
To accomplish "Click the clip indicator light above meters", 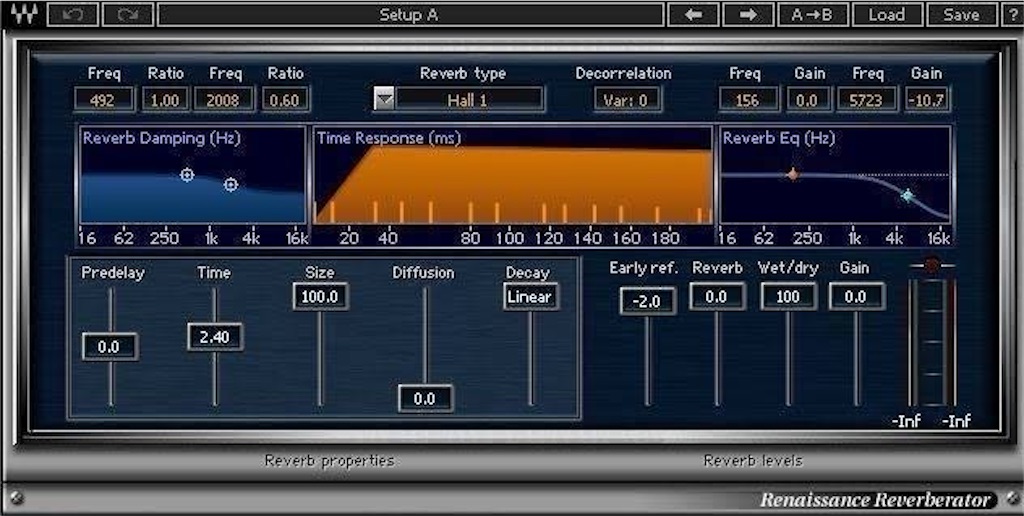I will [x=933, y=265].
